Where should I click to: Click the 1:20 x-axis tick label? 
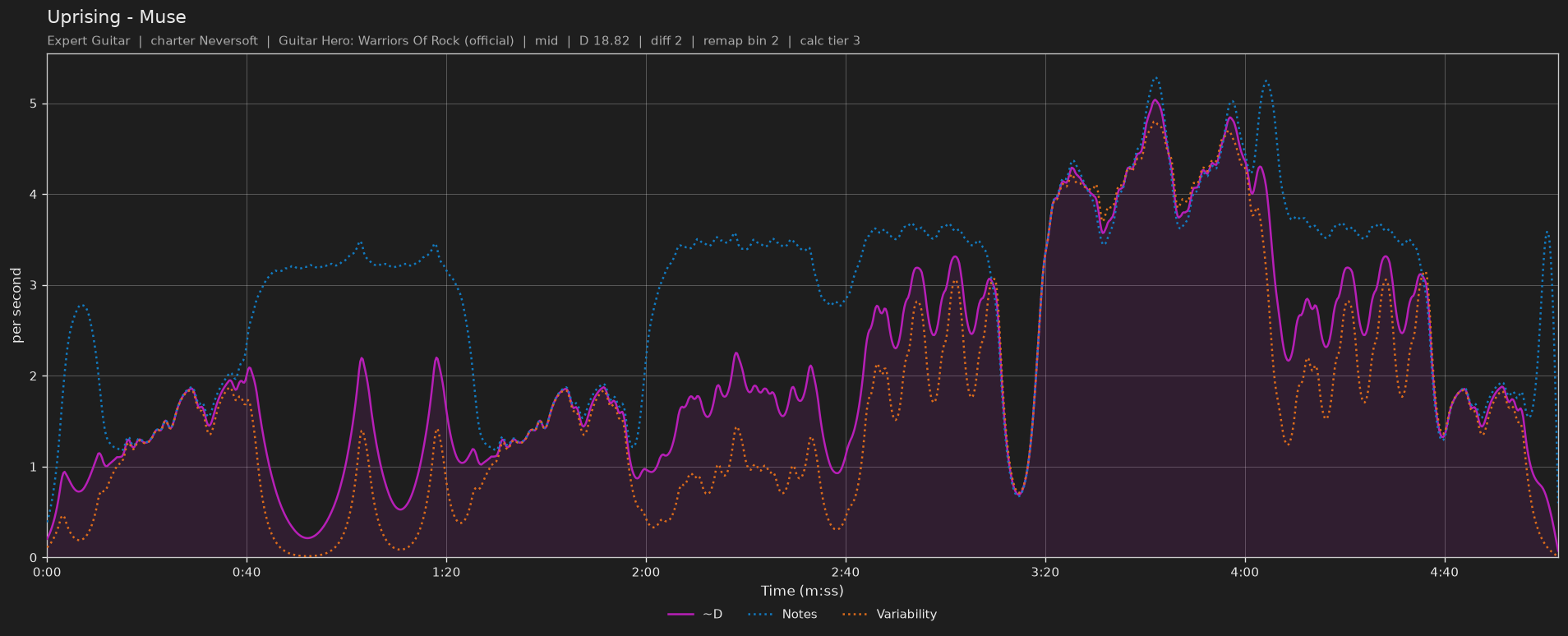(x=446, y=572)
